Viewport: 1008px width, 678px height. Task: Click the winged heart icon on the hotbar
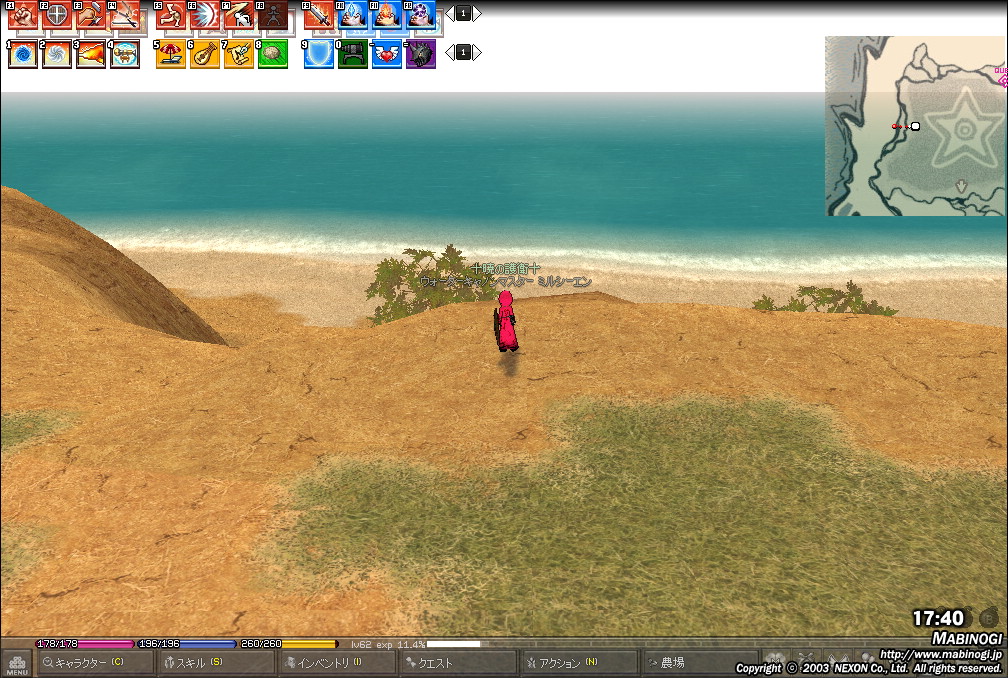coord(386,54)
